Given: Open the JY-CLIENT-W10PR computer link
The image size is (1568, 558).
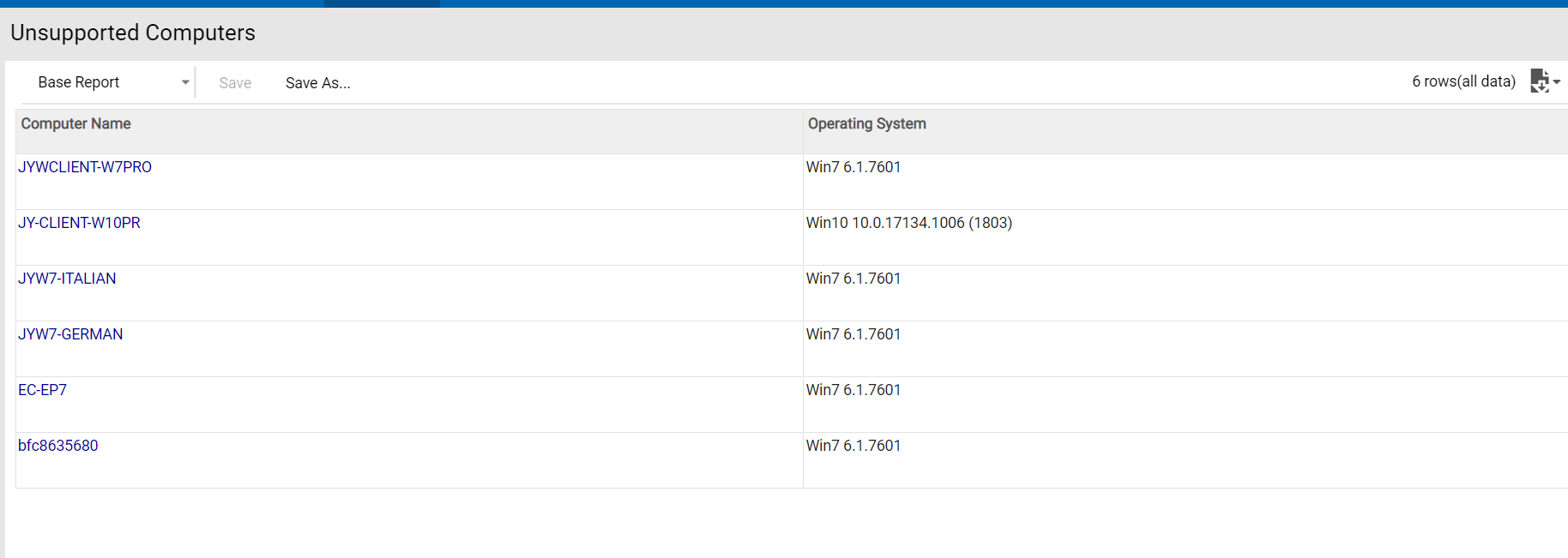Looking at the screenshot, I should (x=79, y=223).
